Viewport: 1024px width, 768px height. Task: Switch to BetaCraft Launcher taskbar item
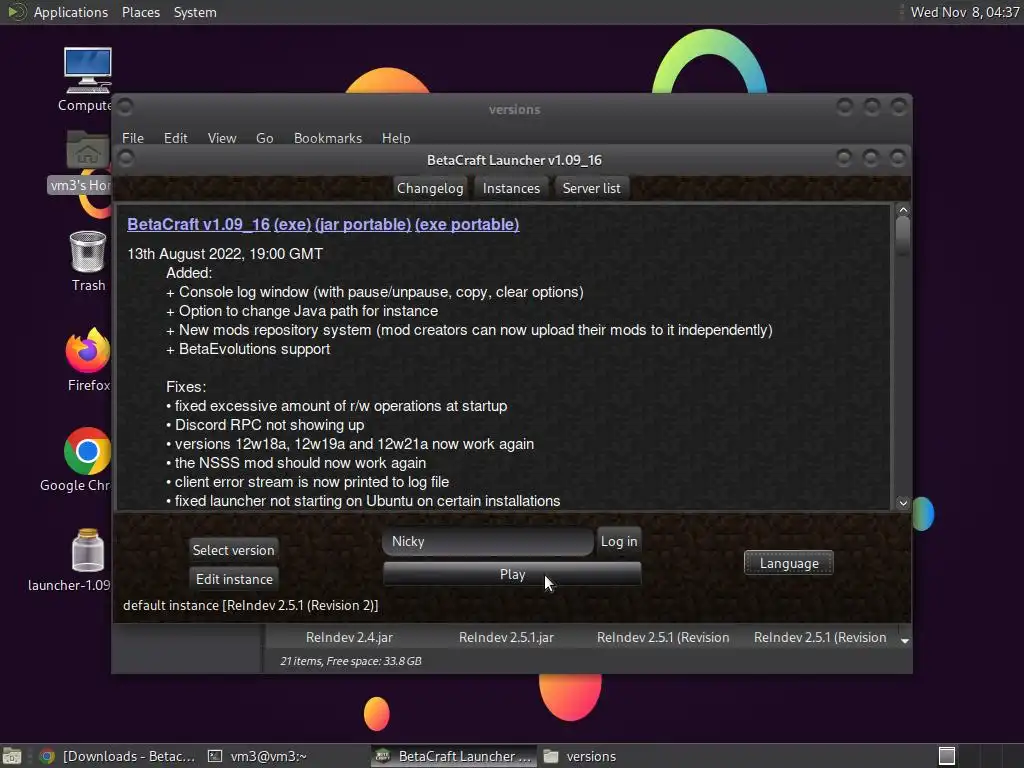(455, 756)
